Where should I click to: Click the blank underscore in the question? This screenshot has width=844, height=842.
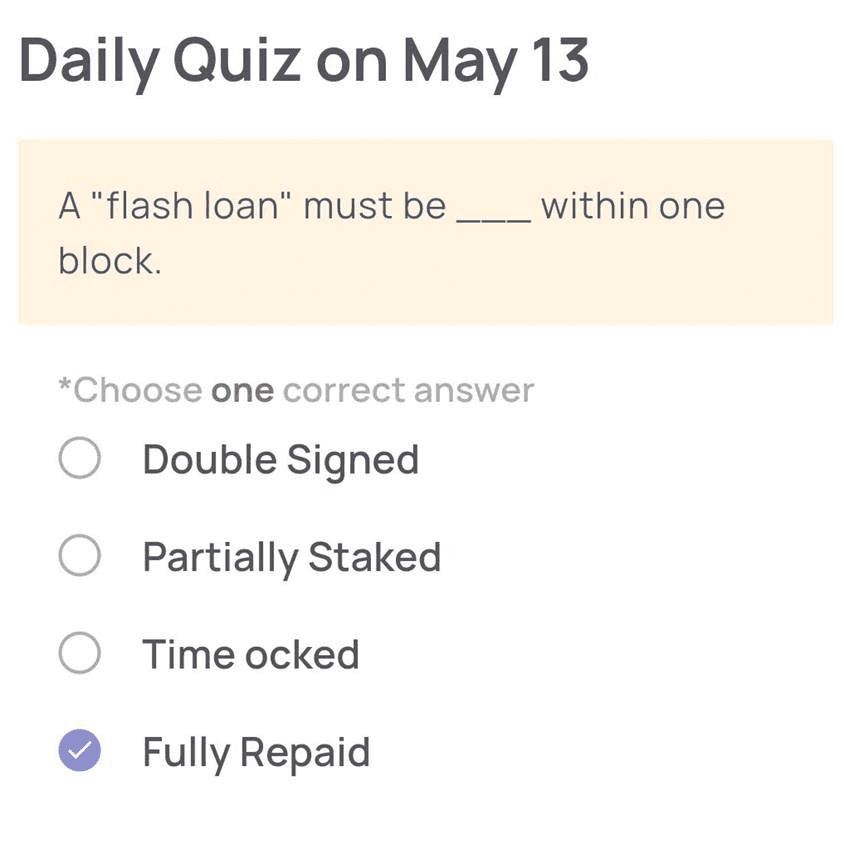[x=494, y=217]
